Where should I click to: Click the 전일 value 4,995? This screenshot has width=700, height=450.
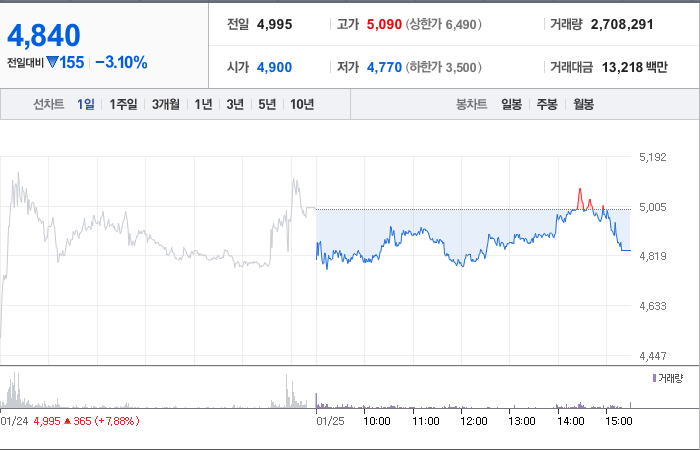click(x=275, y=24)
